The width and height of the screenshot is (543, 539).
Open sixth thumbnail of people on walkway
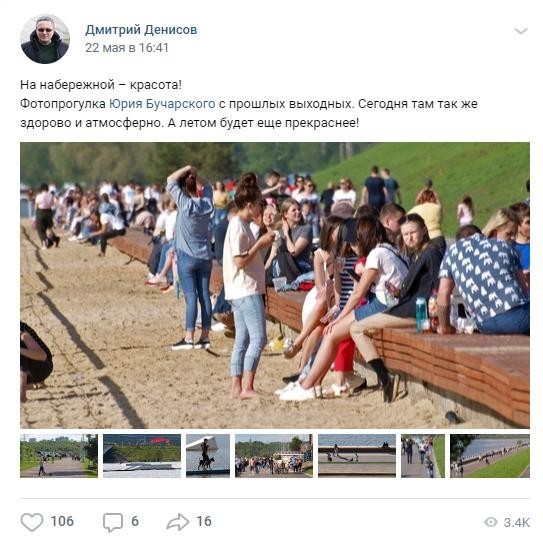pyautogui.click(x=423, y=456)
